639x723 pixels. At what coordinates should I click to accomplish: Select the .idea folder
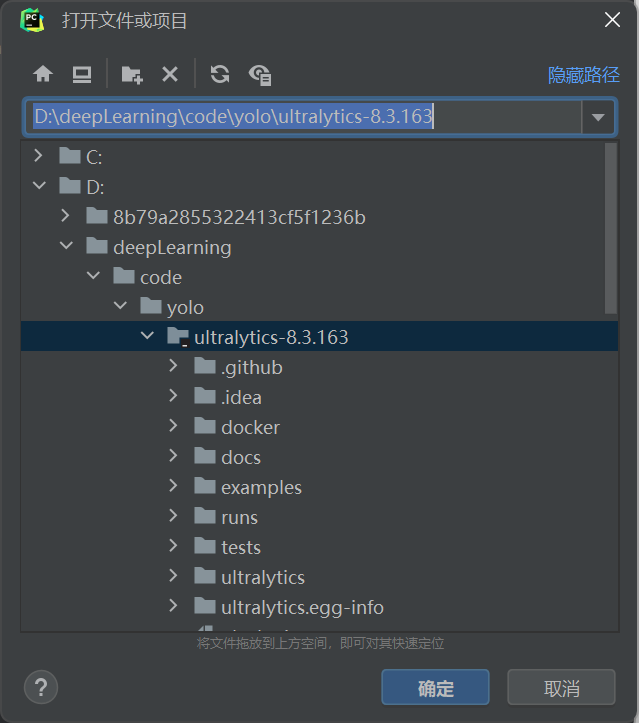pos(319,396)
